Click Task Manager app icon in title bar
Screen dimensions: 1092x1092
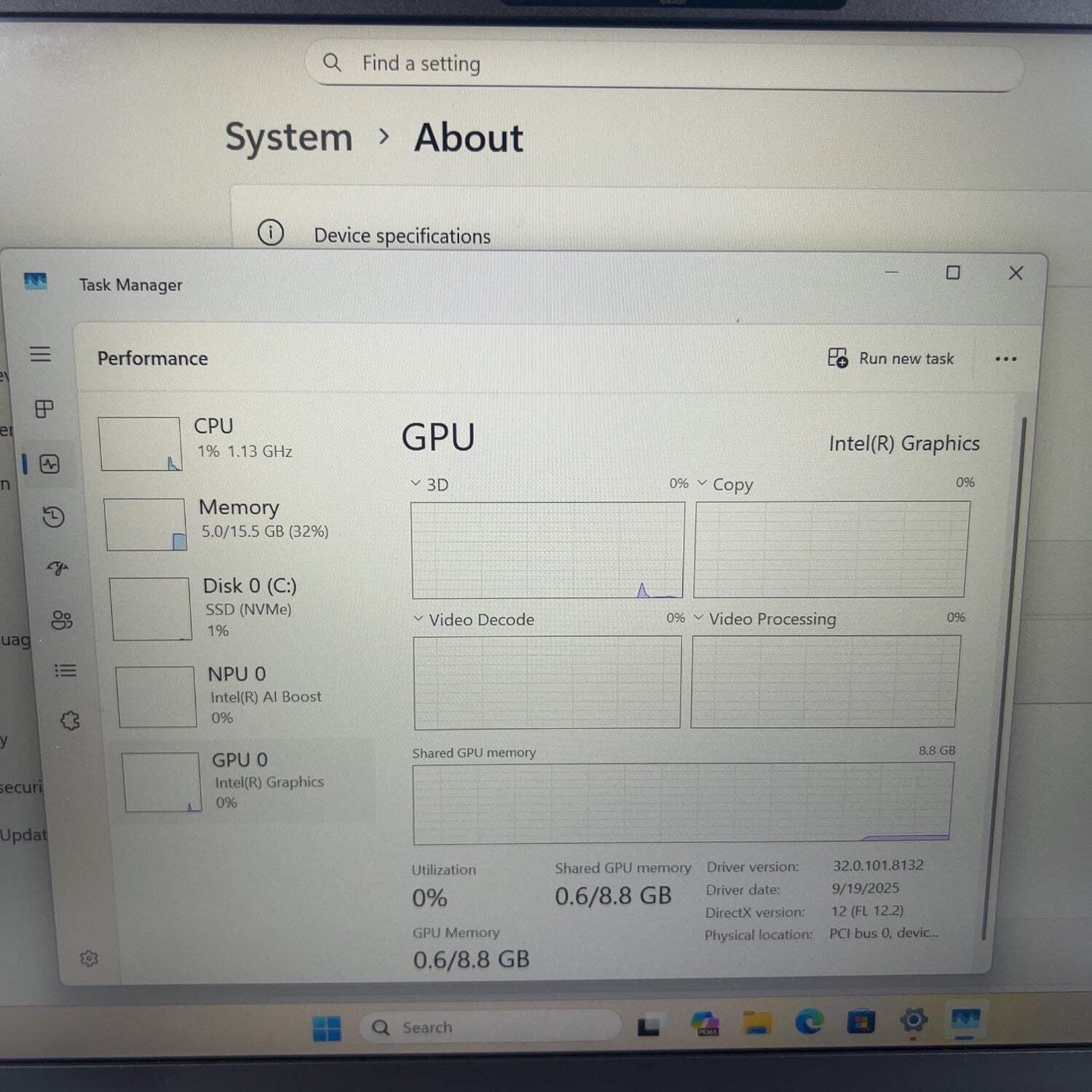(x=35, y=281)
